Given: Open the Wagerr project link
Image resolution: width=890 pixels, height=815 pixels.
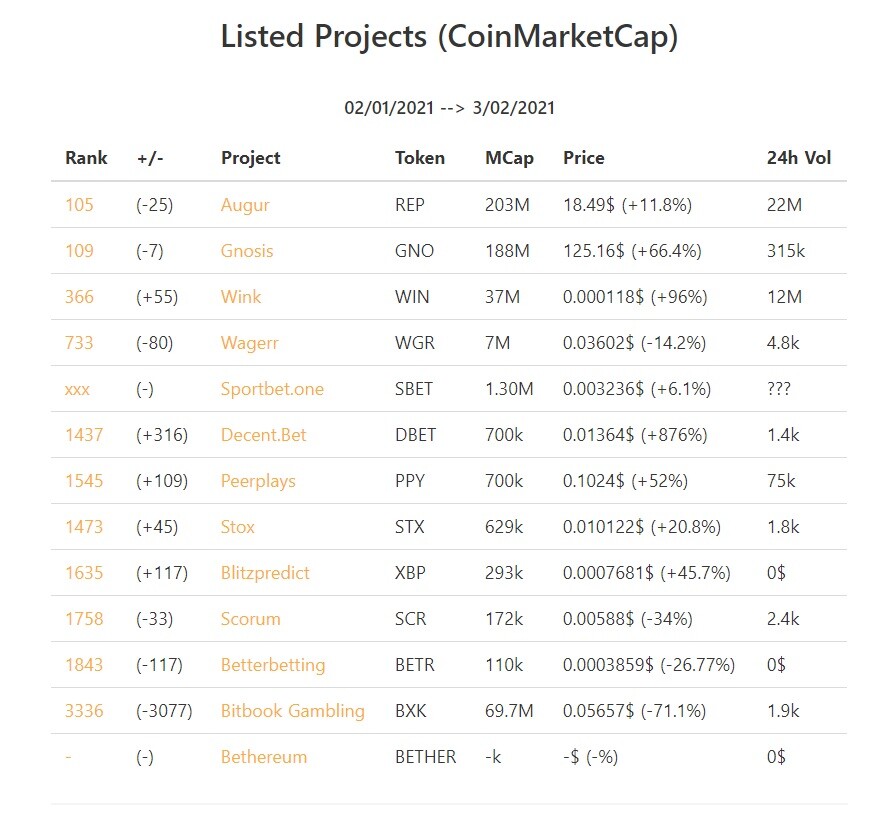Looking at the screenshot, I should pos(249,343).
